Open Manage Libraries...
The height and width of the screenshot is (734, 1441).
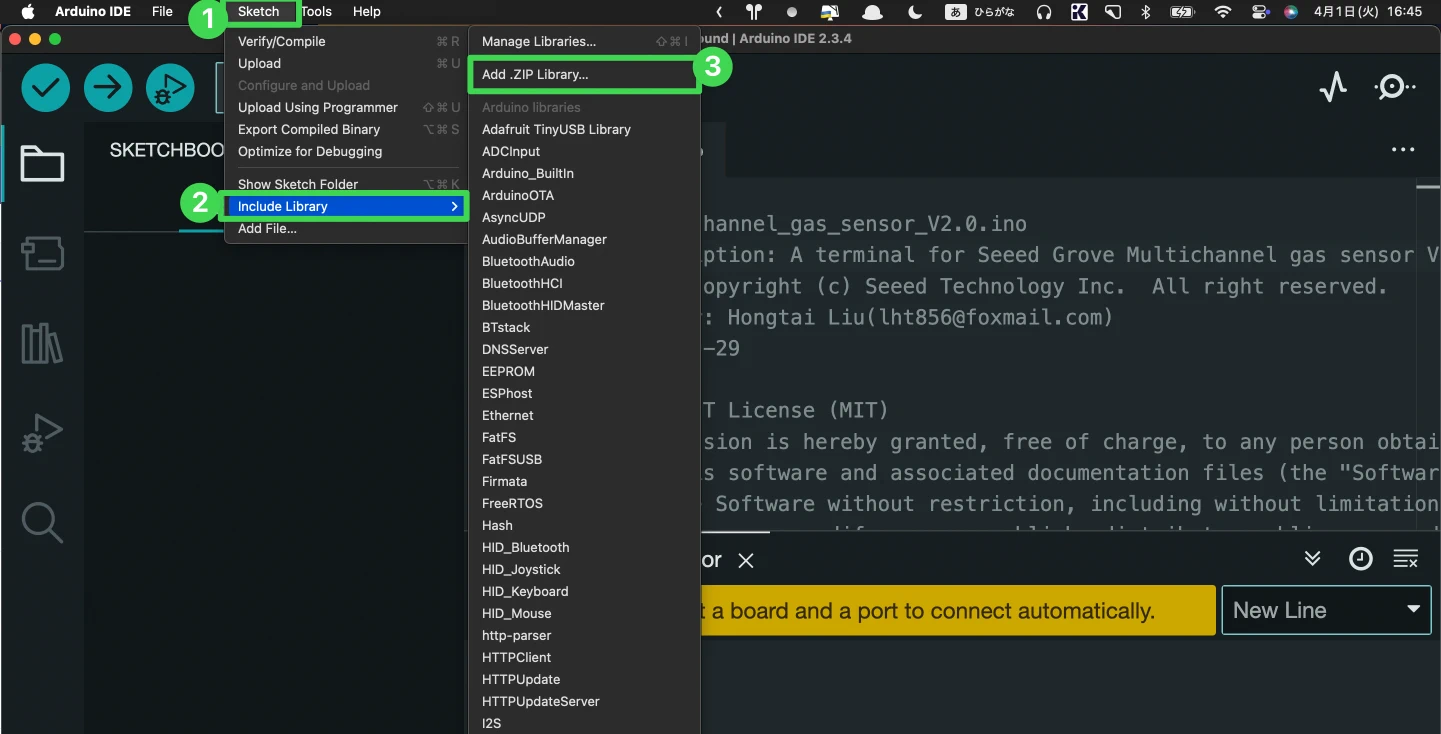pos(584,41)
